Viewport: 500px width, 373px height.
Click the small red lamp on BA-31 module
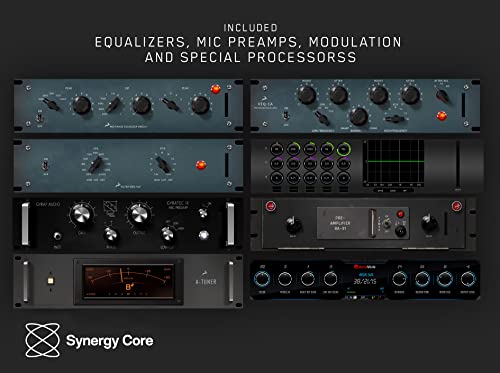tap(400, 214)
